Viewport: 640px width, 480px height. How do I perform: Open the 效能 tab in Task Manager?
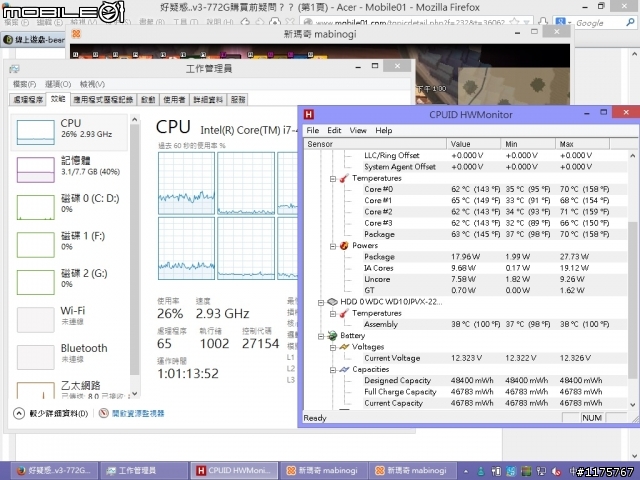coord(58,99)
